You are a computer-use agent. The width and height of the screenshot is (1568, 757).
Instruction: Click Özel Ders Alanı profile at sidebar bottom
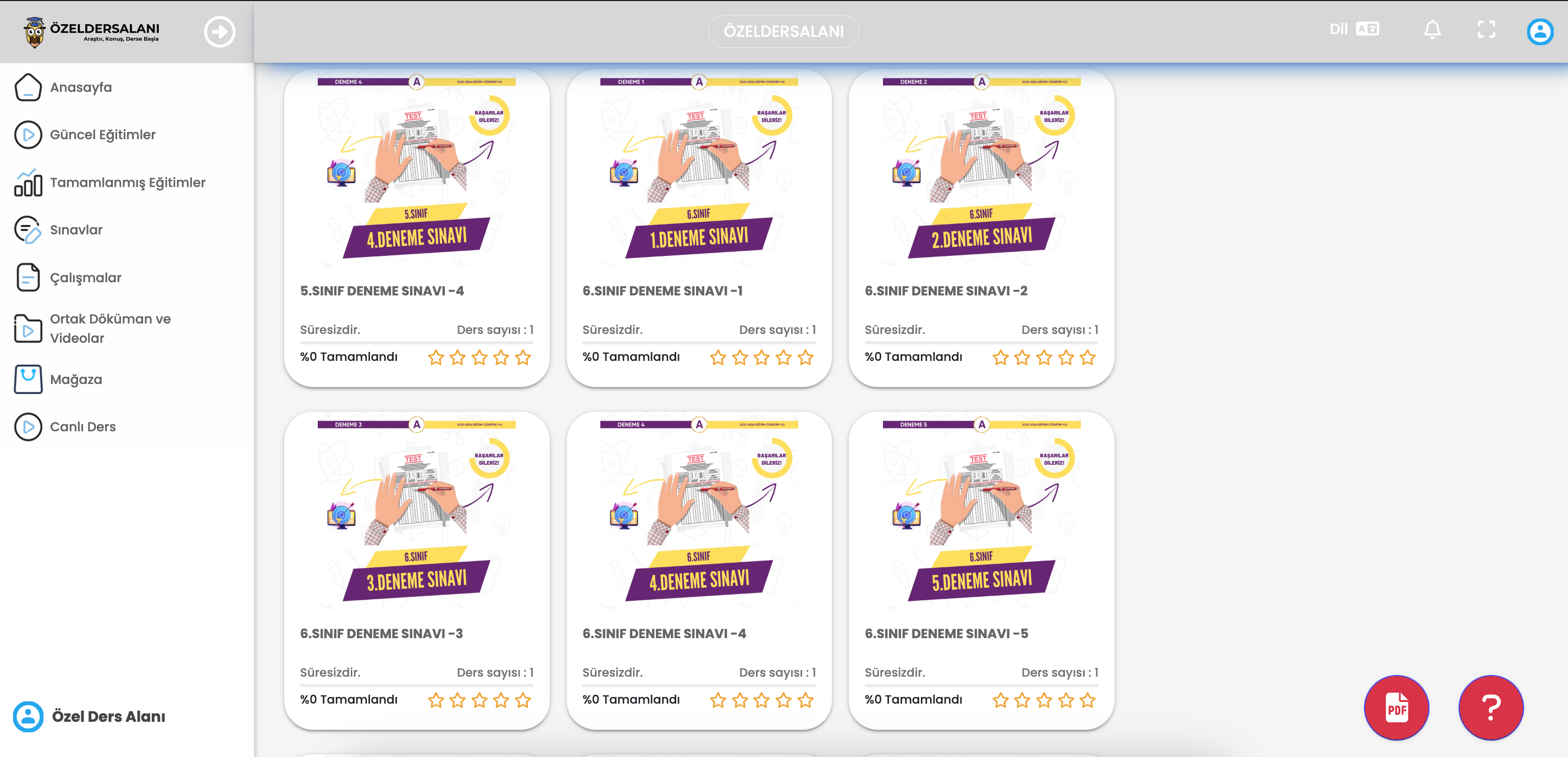[x=90, y=716]
